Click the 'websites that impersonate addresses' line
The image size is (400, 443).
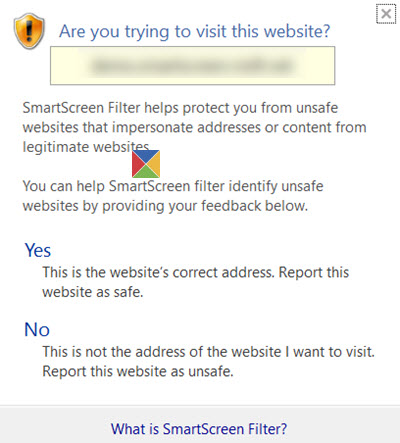(195, 128)
